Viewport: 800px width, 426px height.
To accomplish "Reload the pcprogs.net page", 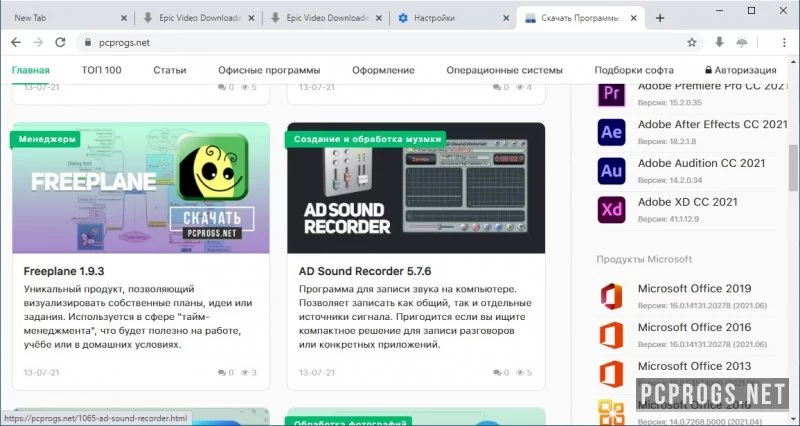I will click(60, 42).
